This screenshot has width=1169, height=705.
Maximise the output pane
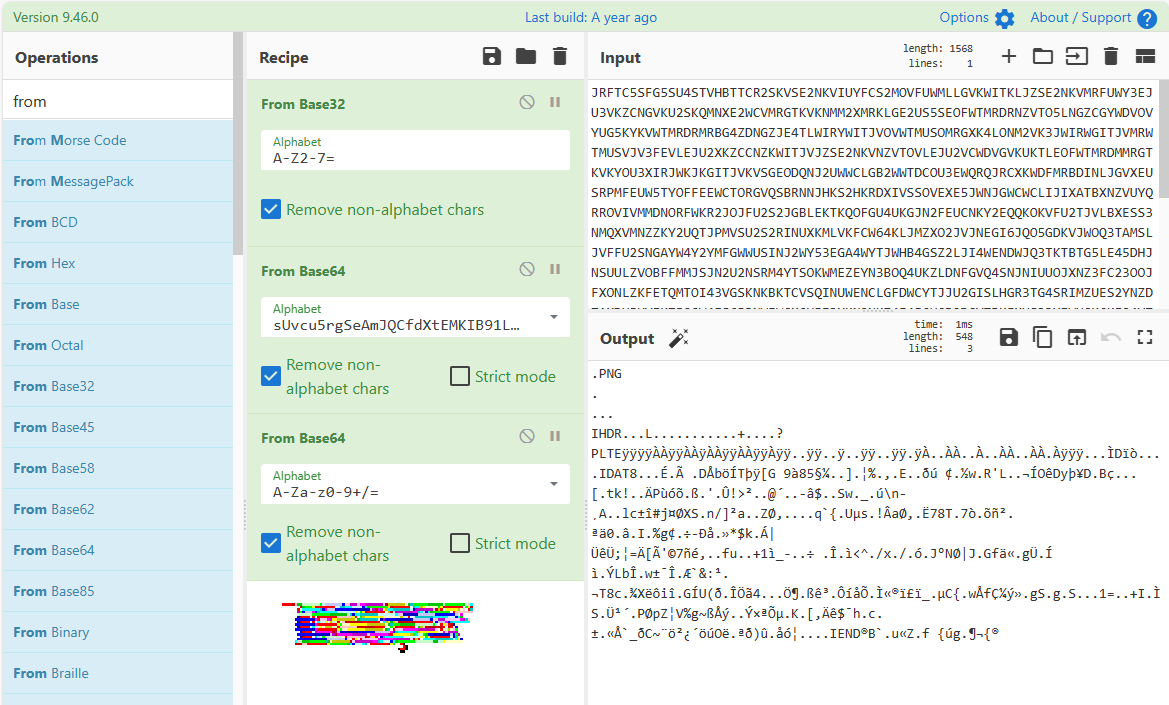(x=1145, y=338)
